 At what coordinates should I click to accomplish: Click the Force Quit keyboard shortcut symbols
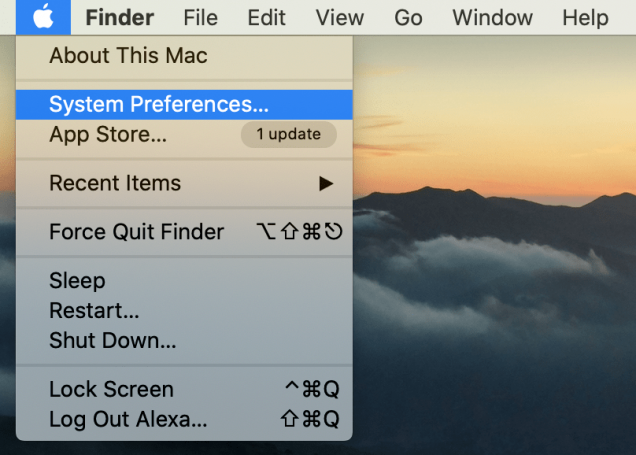point(299,232)
